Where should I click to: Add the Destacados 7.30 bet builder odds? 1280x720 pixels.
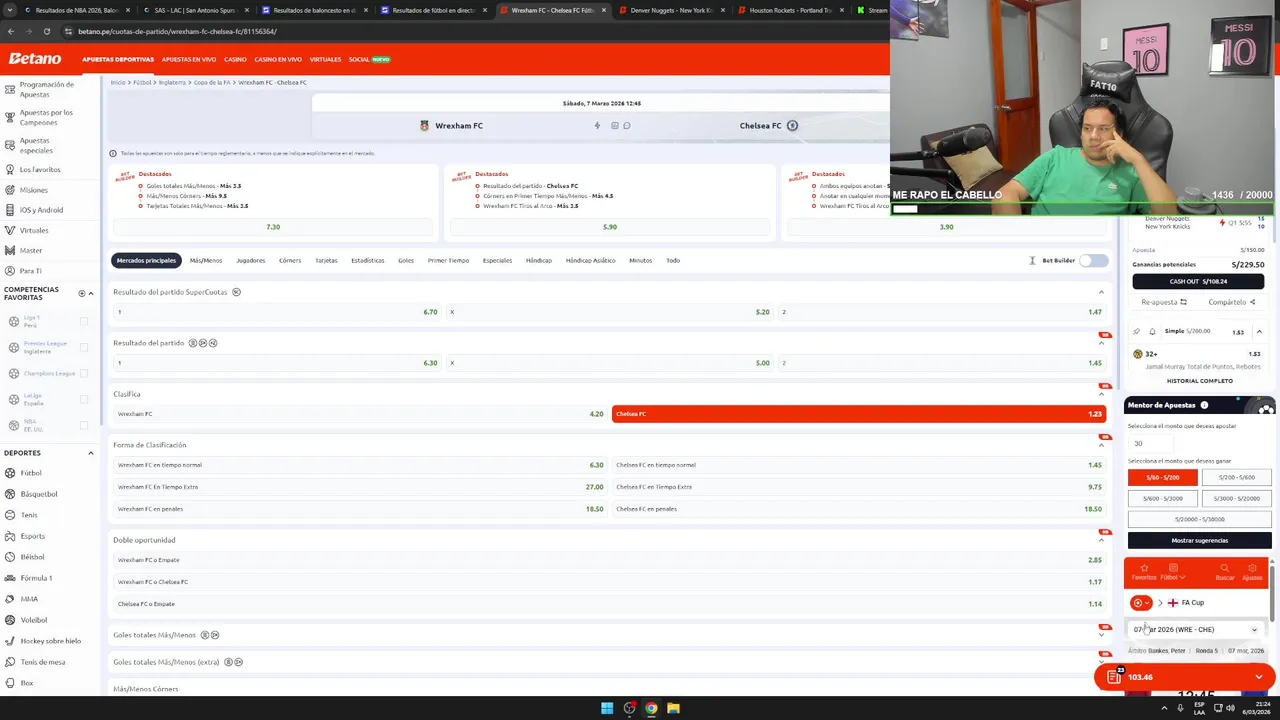pos(273,227)
